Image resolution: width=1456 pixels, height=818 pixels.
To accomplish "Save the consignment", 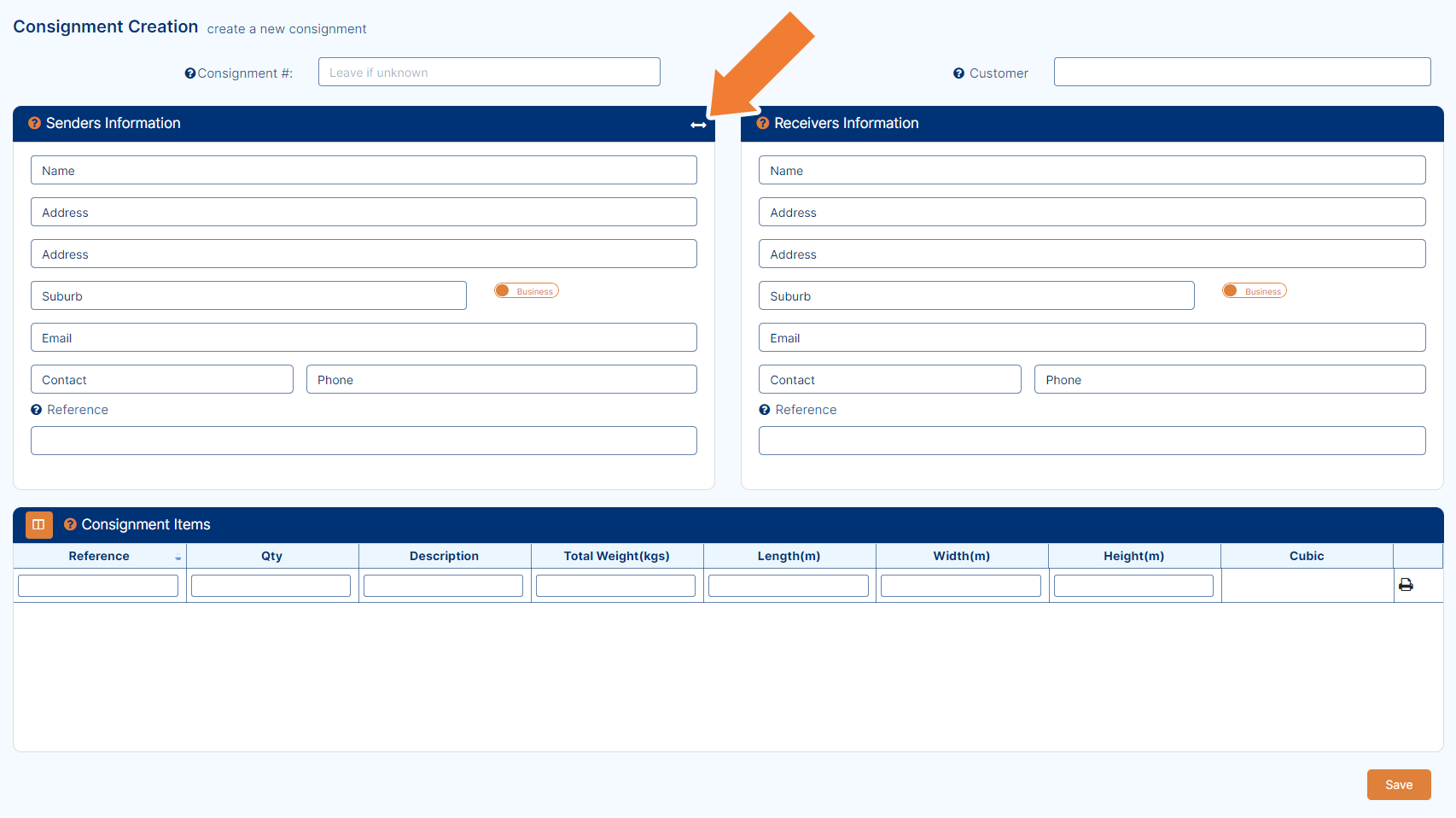I will 1399,785.
